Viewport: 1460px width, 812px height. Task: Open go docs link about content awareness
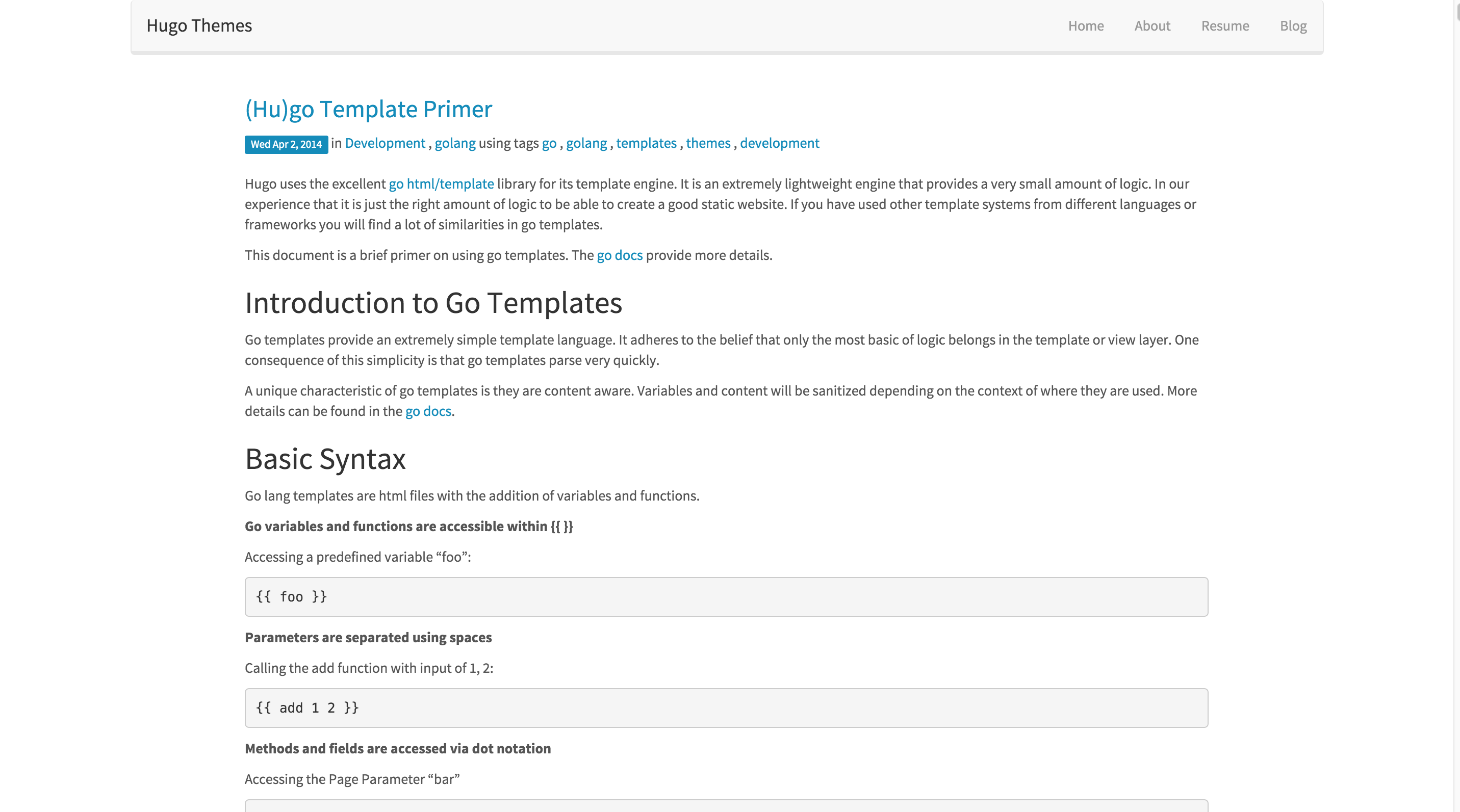[428, 411]
